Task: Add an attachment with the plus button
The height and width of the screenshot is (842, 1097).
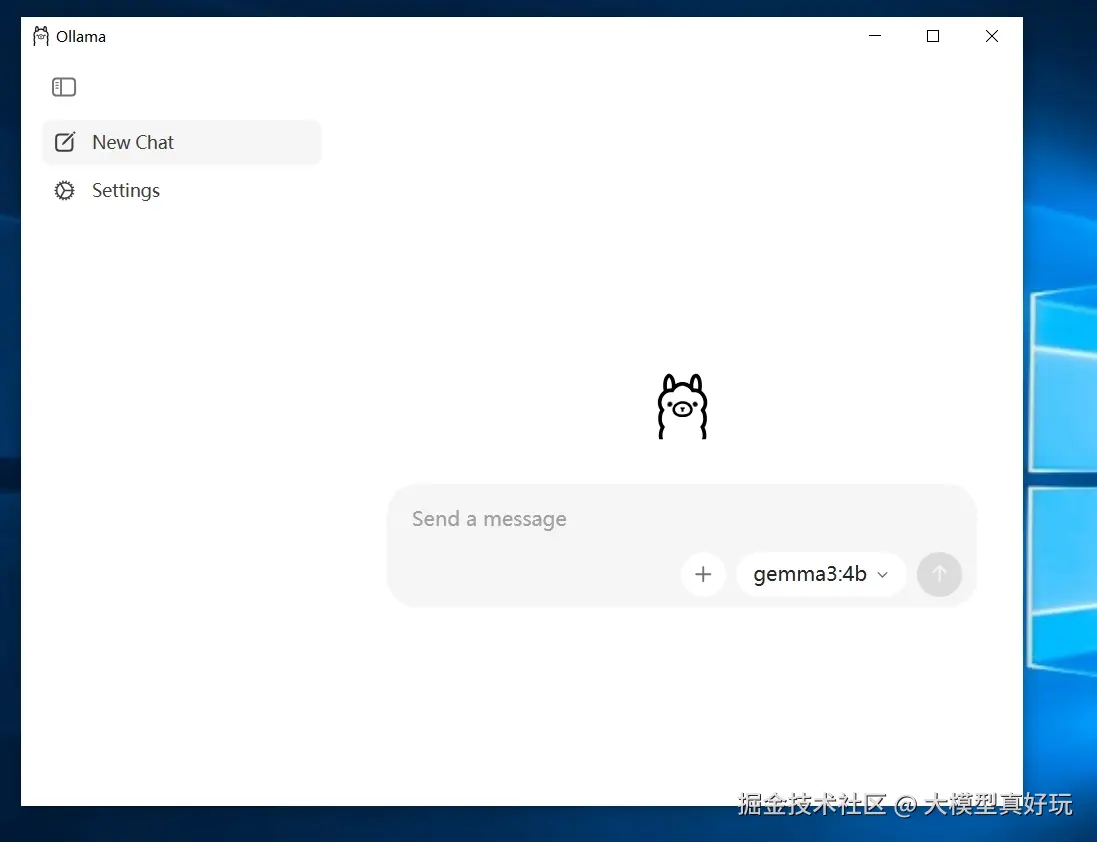Action: [x=703, y=574]
